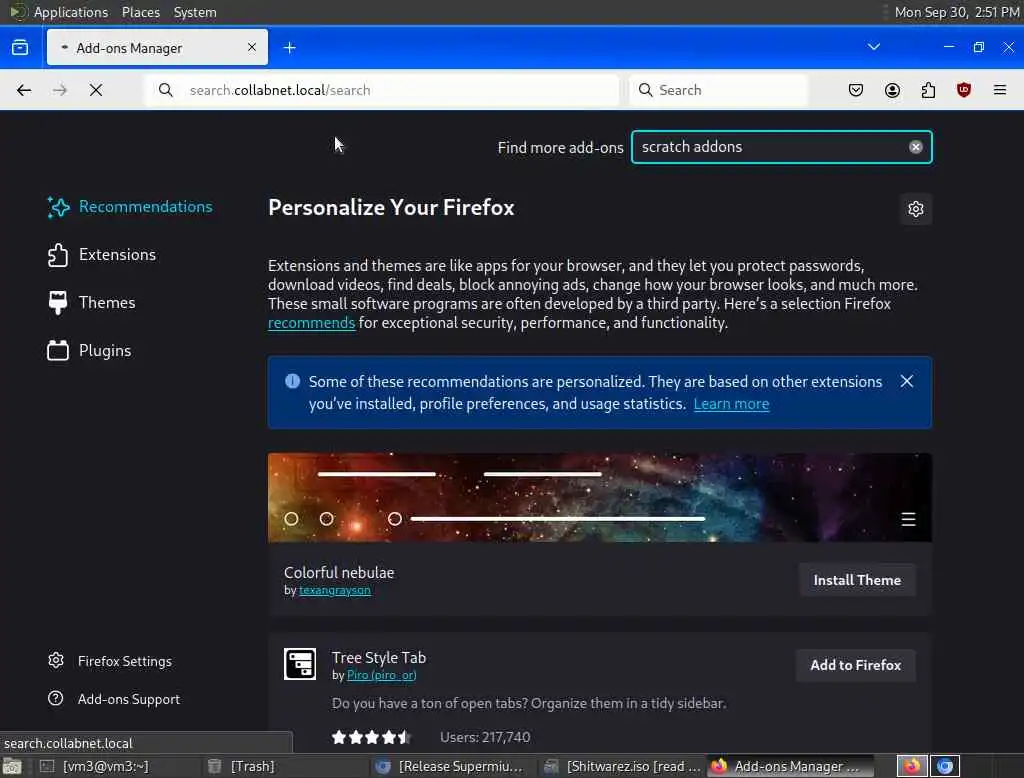Viewport: 1024px width, 778px height.
Task: Open a new browser tab
Action: click(290, 48)
